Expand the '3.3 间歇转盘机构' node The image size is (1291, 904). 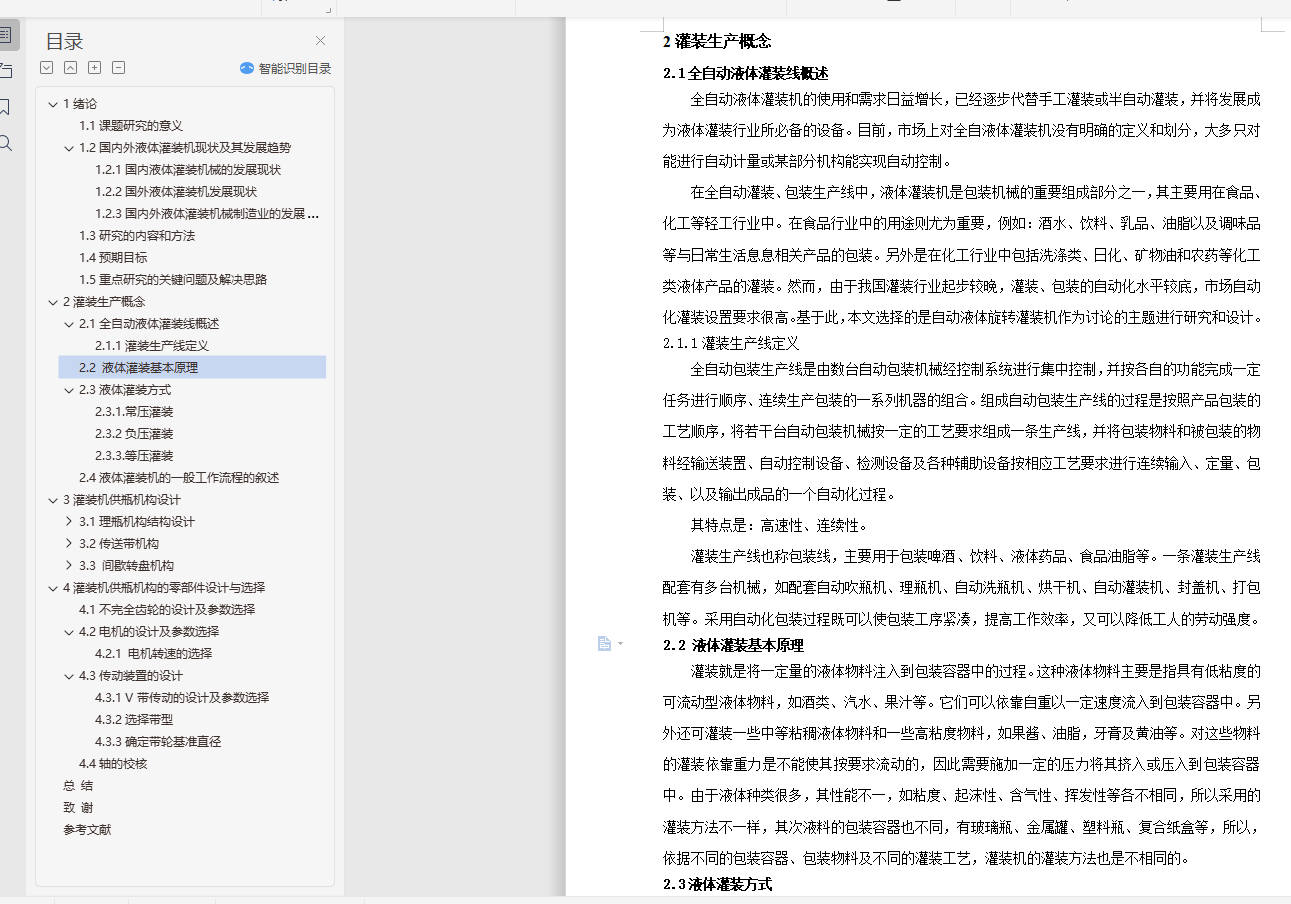coord(69,565)
